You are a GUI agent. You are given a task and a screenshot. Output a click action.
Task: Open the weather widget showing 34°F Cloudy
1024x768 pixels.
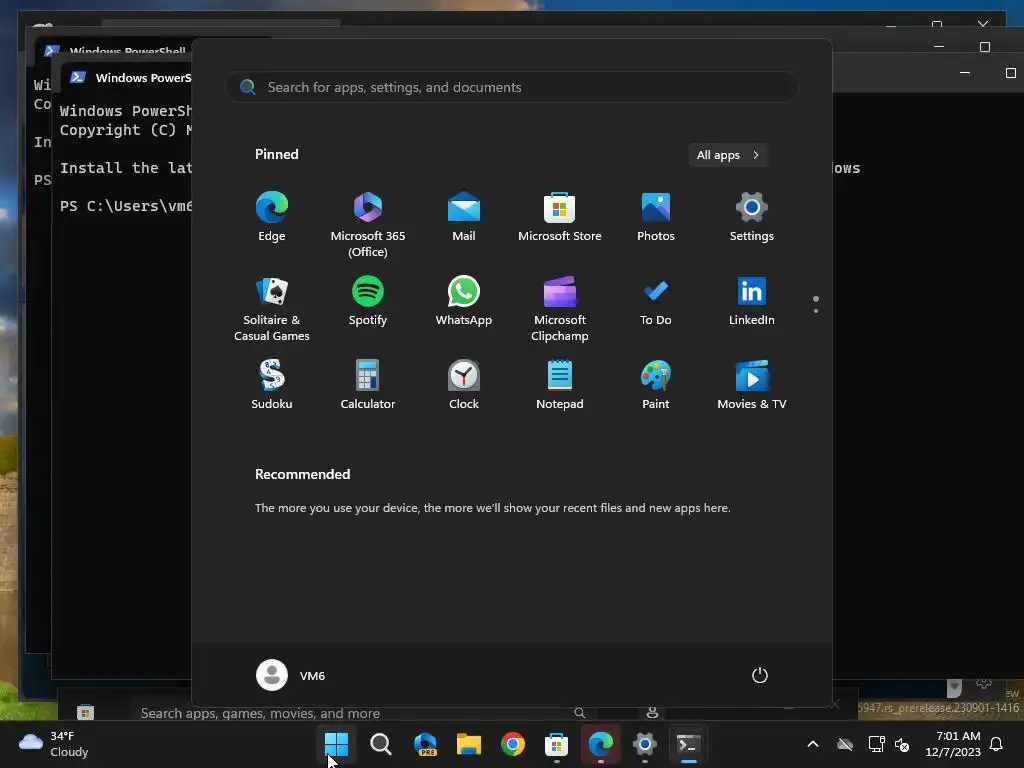pos(54,744)
